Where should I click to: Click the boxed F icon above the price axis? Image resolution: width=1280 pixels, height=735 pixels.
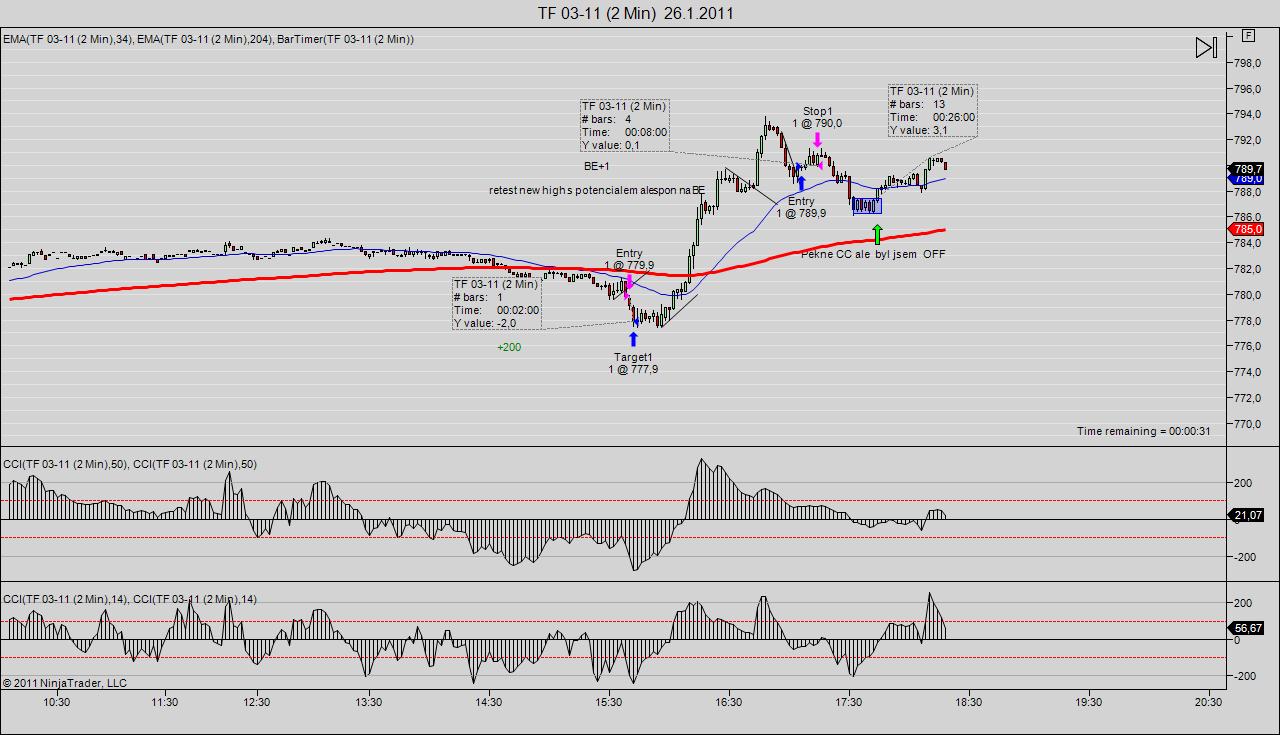[x=1248, y=35]
